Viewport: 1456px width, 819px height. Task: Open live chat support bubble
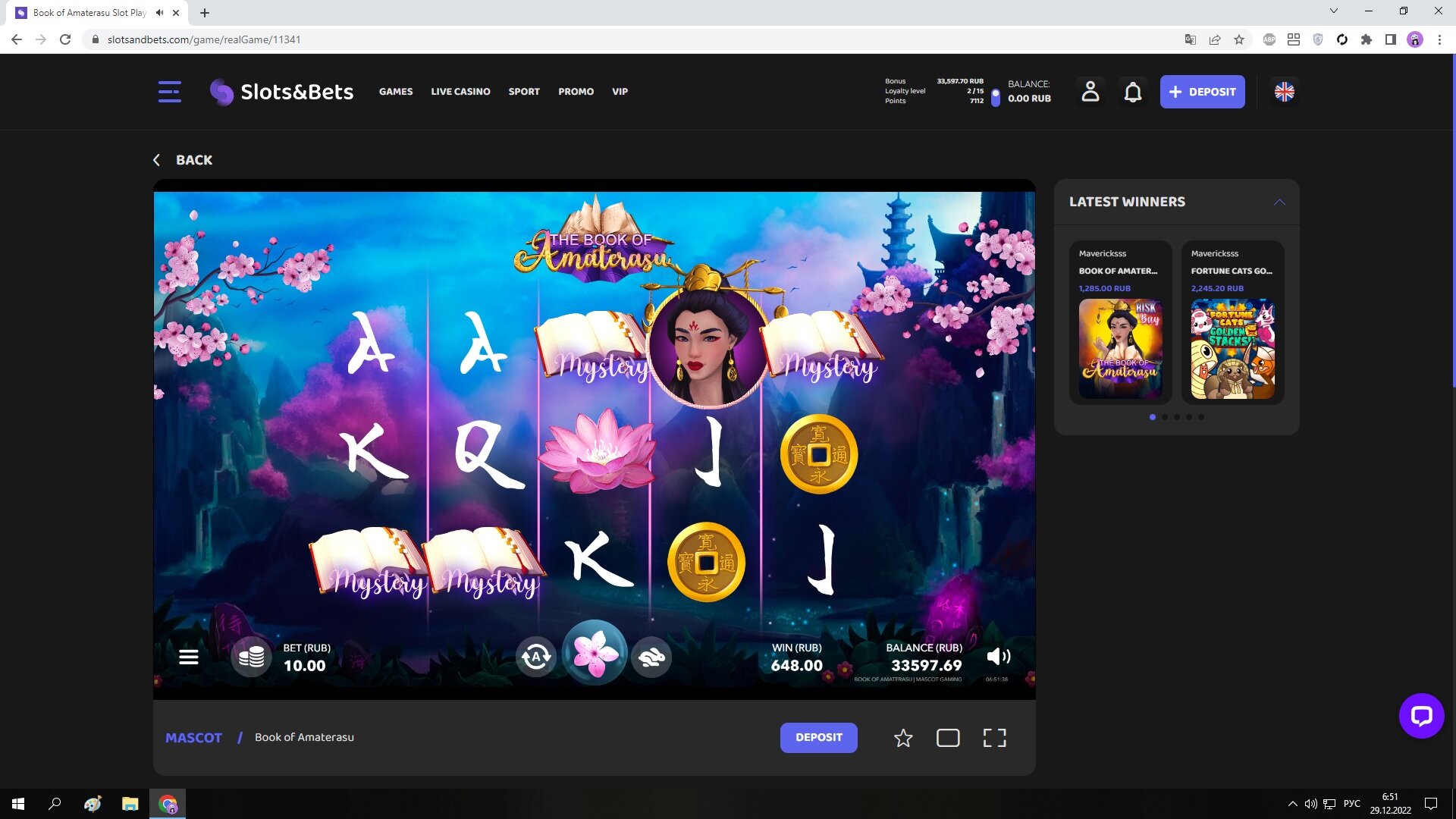[1421, 716]
